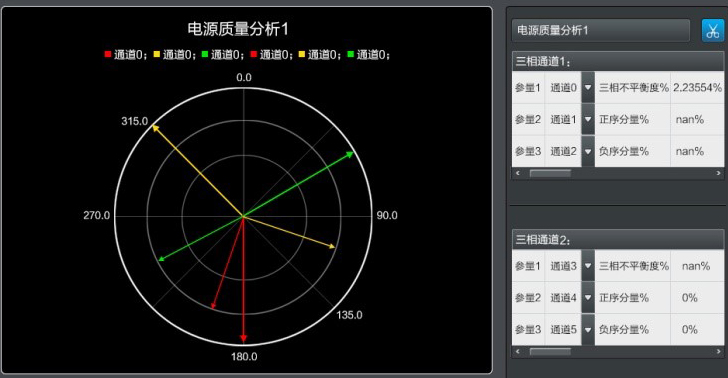The image size is (728, 378).
Task: Click the horizontal scrollbar thumb in 三相通道2
Action: point(550,352)
